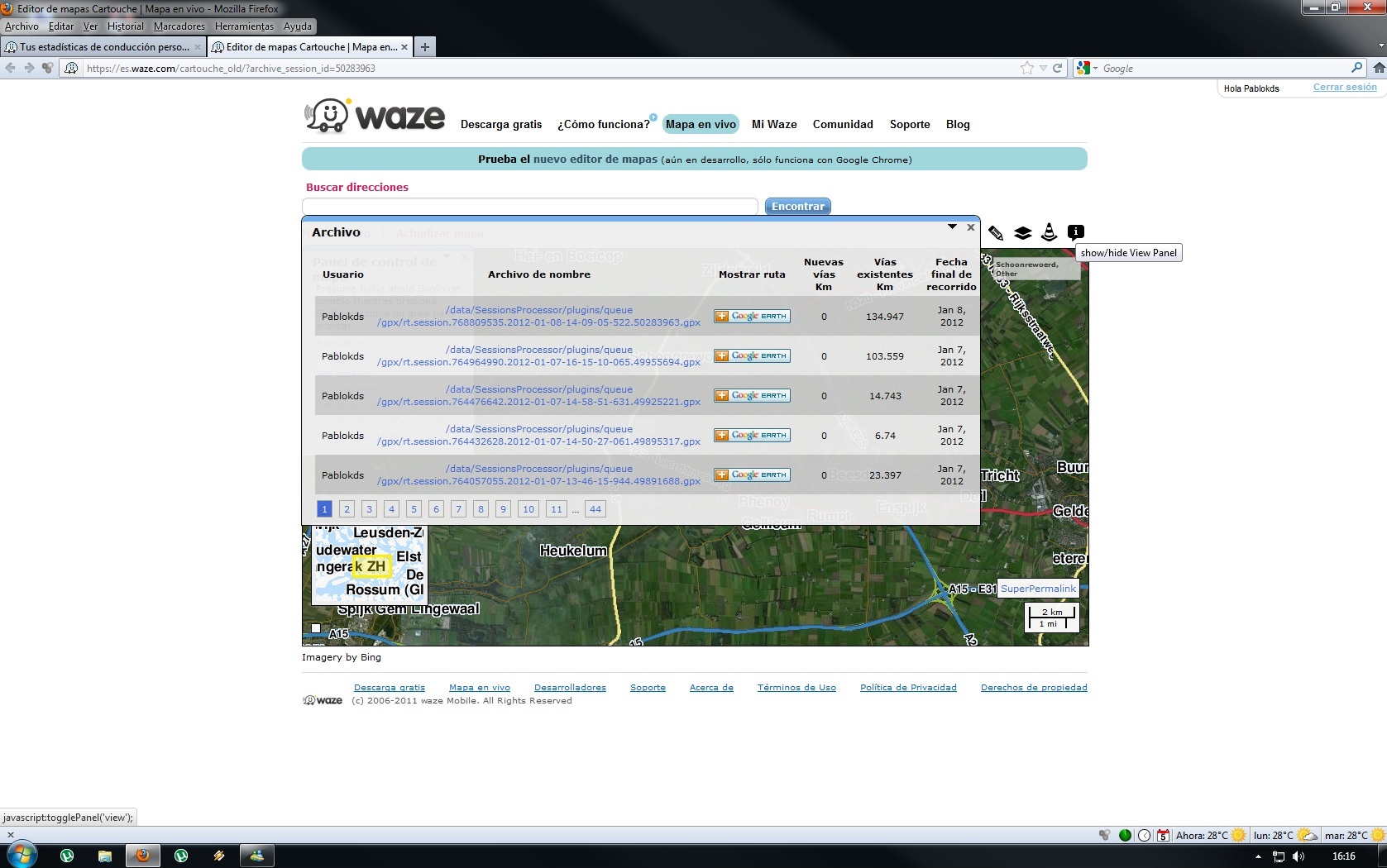Click Google Earth button for Jan 8 session
1387x868 pixels.
point(752,317)
